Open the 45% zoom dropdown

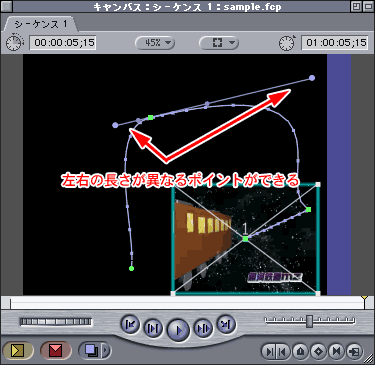point(155,43)
